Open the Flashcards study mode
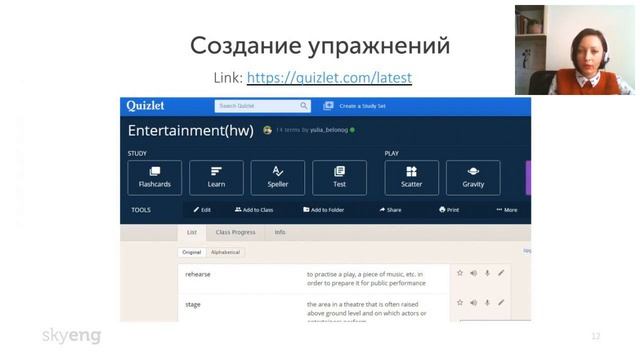640x360 pixels. pyautogui.click(x=155, y=178)
